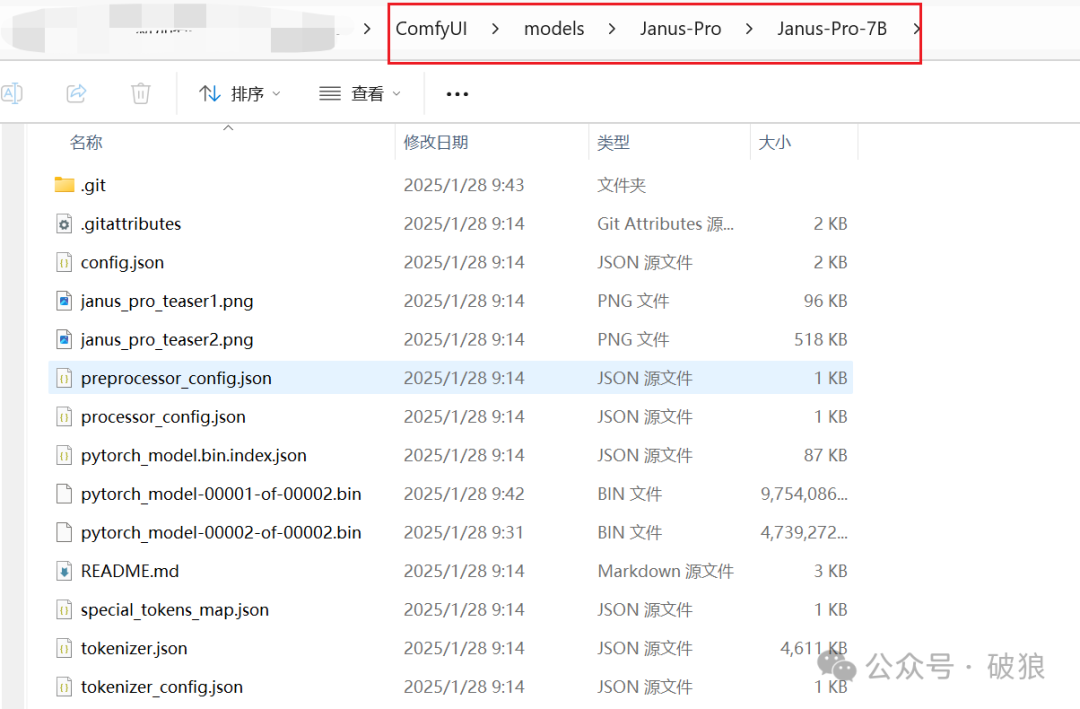The image size is (1080, 709).
Task: Click 文件夹 type of .git
Action: pos(621,185)
